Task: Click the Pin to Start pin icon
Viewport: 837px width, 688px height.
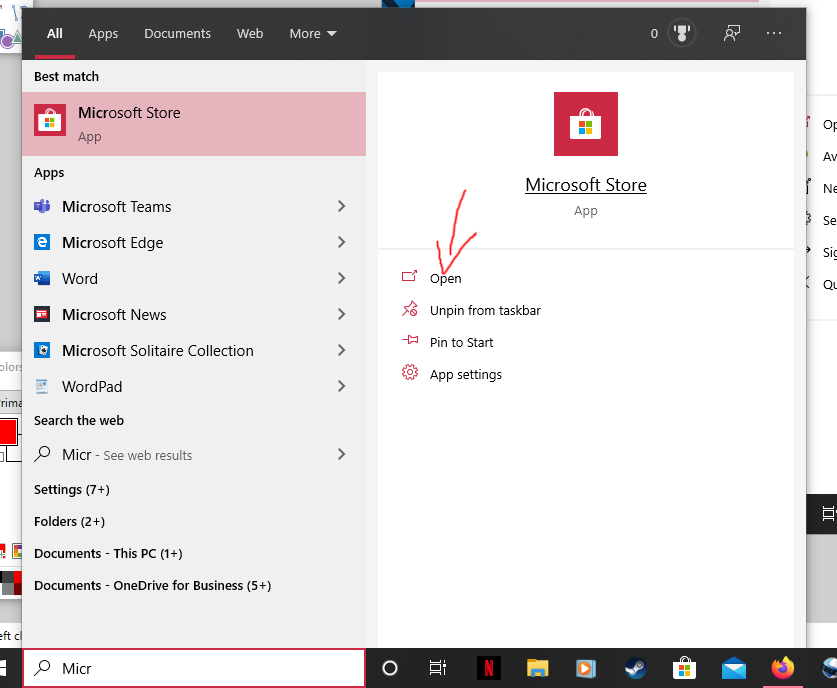Action: click(410, 340)
